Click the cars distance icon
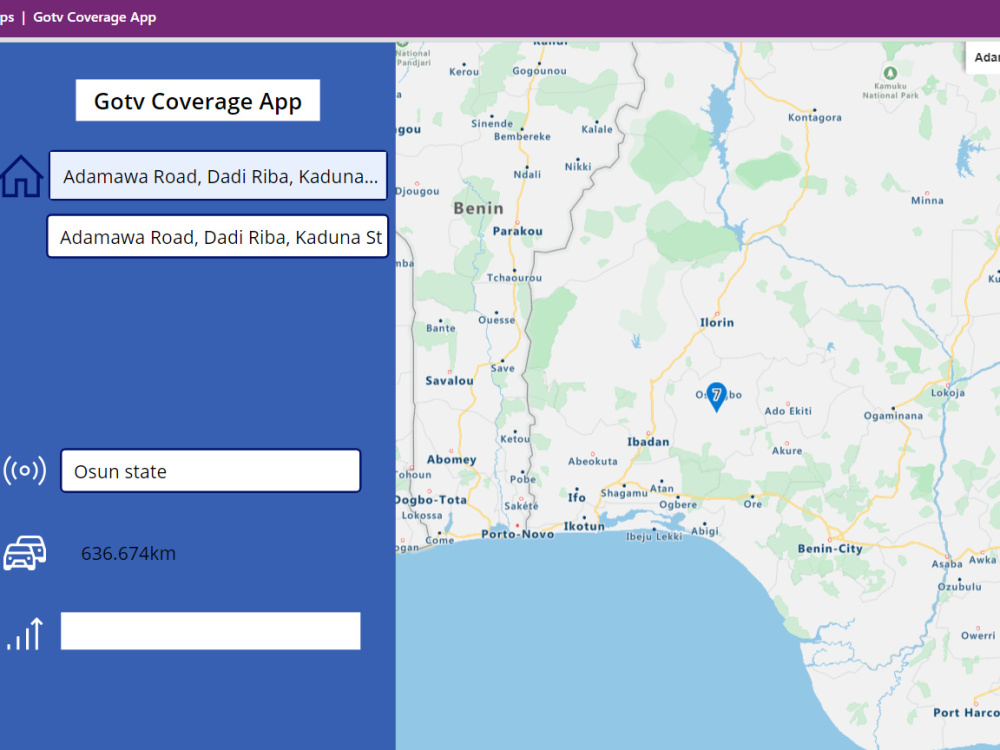Viewport: 1000px width, 750px height. tap(25, 552)
